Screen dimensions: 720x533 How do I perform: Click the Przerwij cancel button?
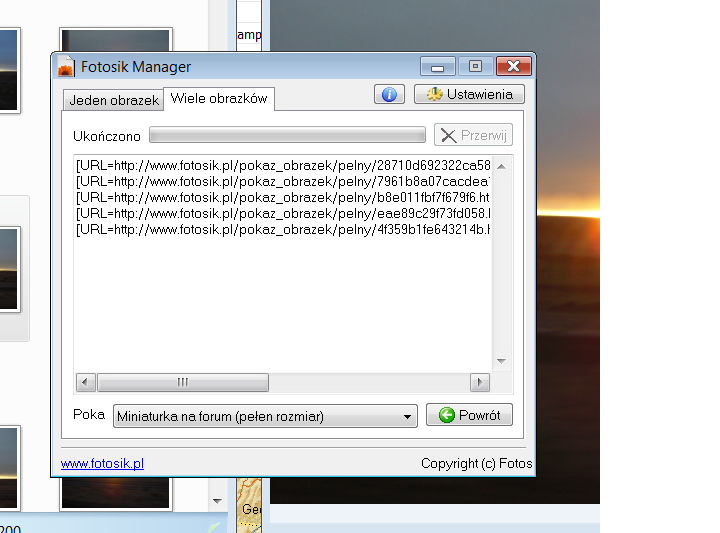point(473,135)
